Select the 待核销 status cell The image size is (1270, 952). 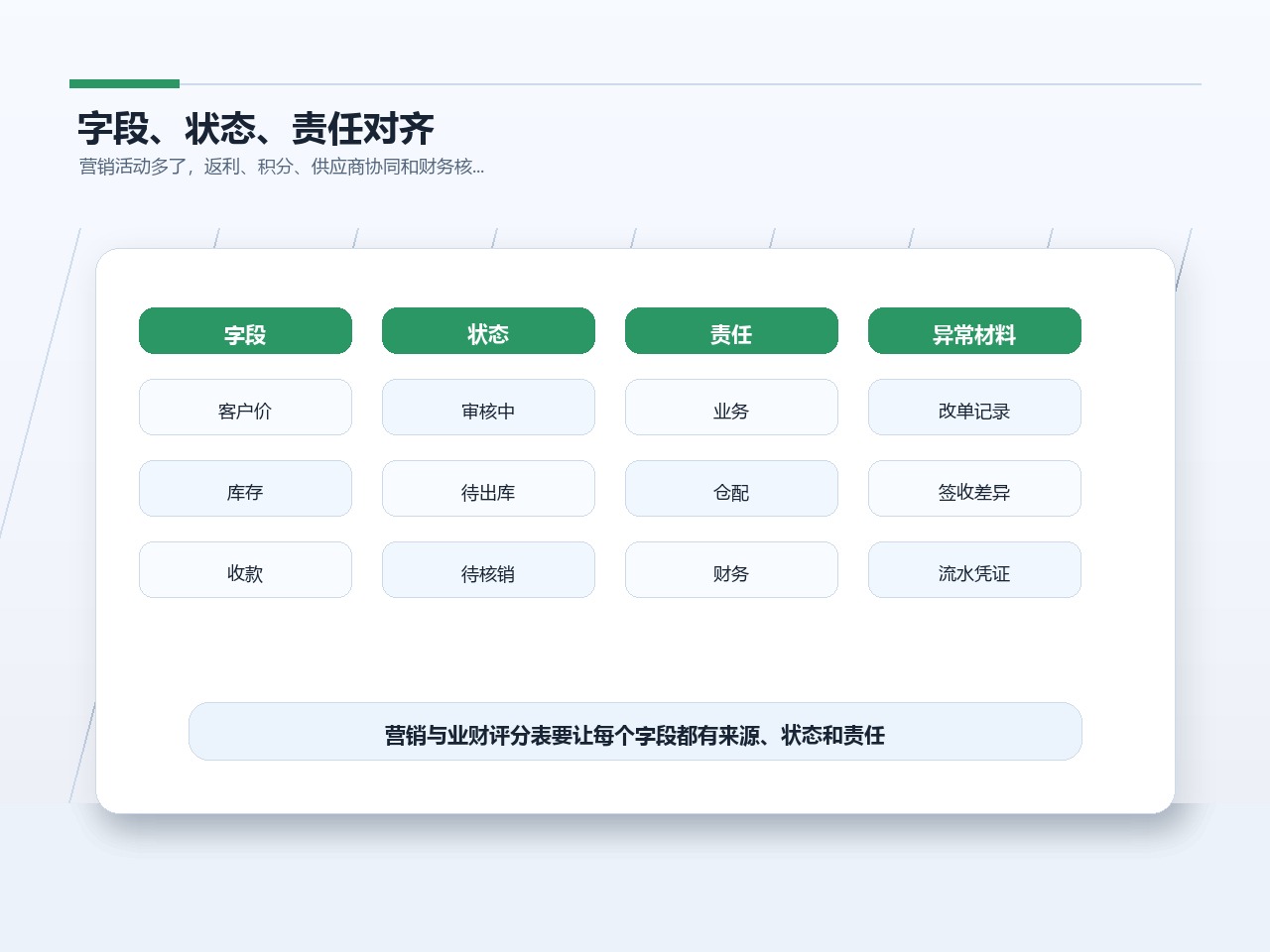coord(488,570)
